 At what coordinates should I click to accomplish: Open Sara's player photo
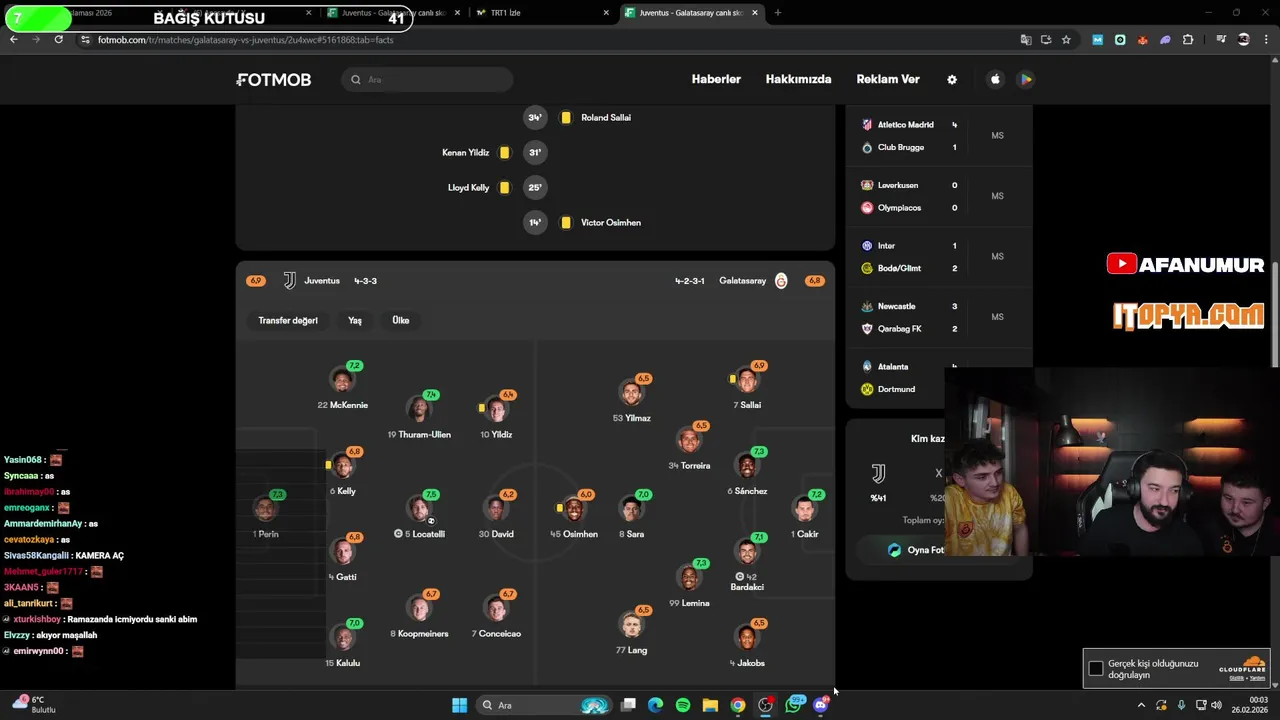(631, 509)
